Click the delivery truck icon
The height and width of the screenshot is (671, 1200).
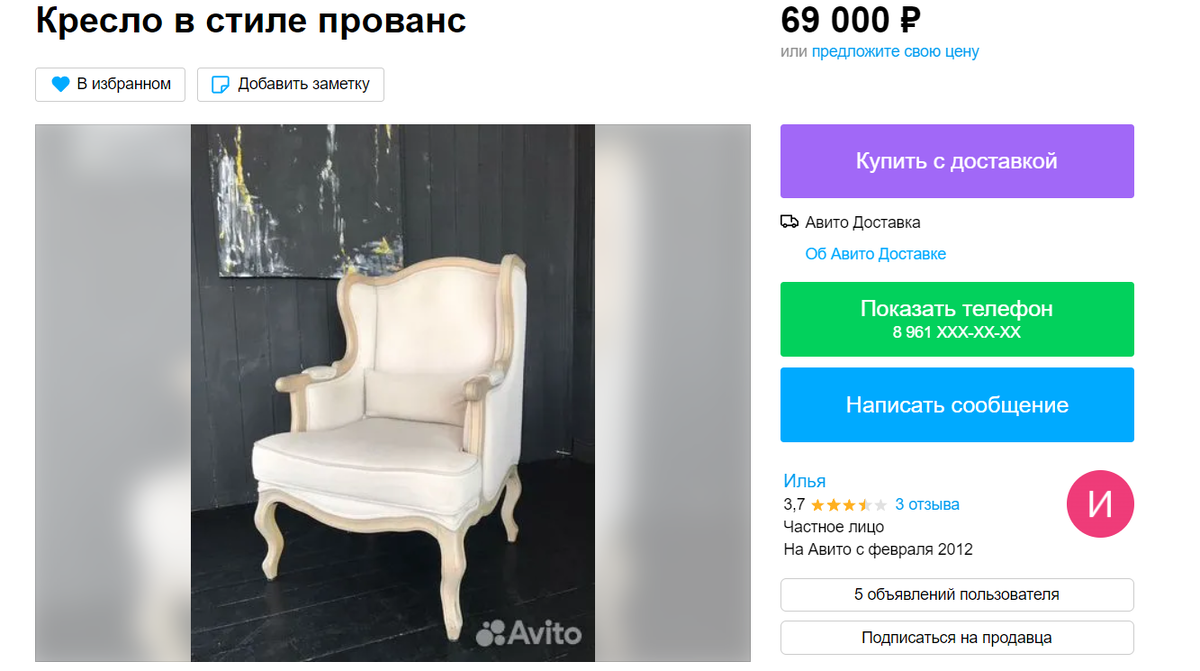click(x=789, y=222)
